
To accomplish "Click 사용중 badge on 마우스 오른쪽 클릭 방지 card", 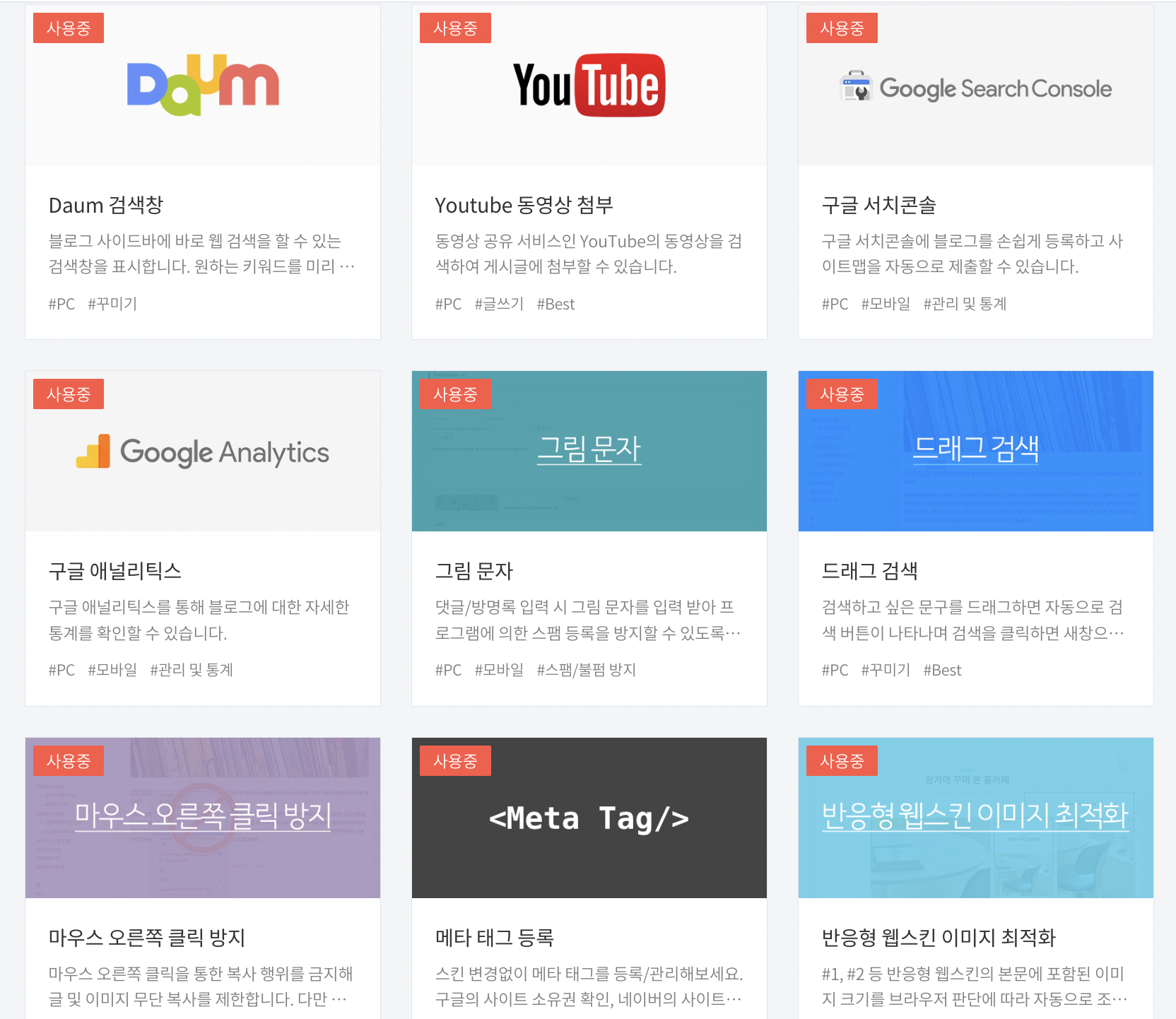I will [69, 761].
